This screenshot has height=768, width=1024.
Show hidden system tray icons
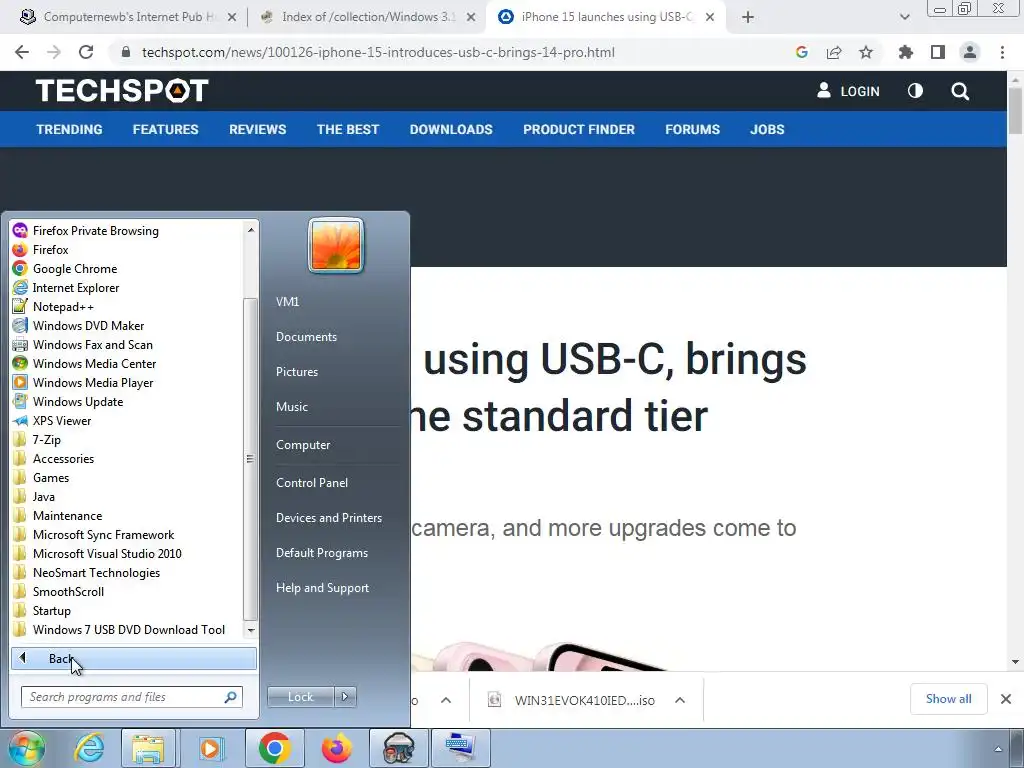[x=998, y=749]
